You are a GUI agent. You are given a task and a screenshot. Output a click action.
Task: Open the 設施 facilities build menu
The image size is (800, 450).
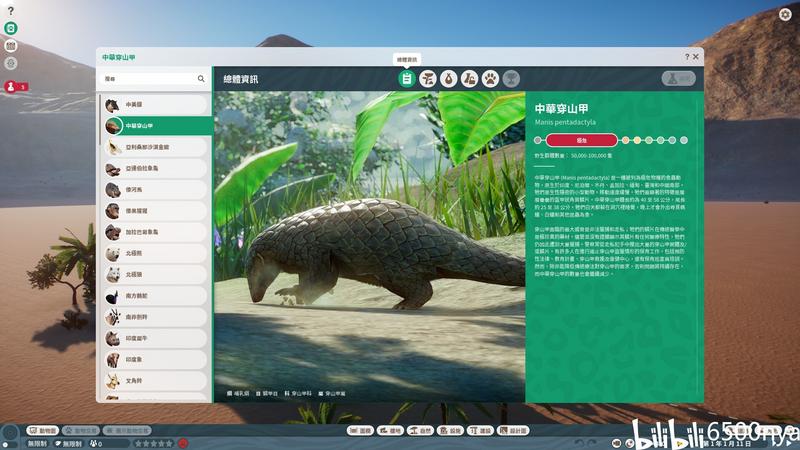point(451,431)
